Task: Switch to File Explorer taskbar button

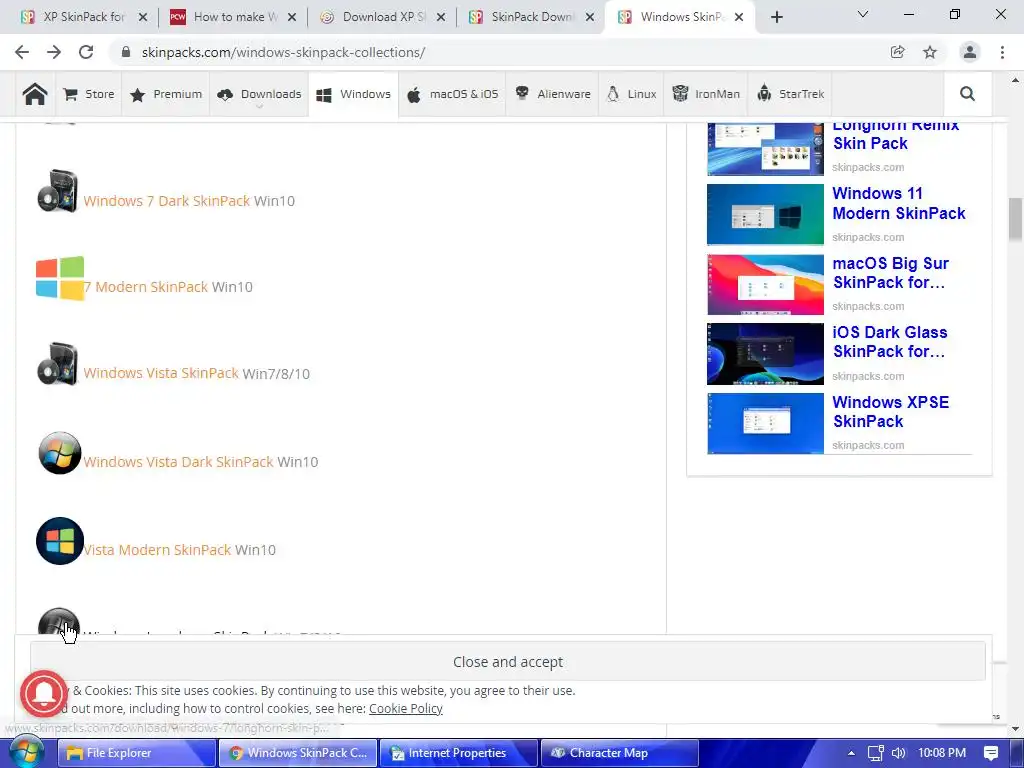Action: coord(136,753)
